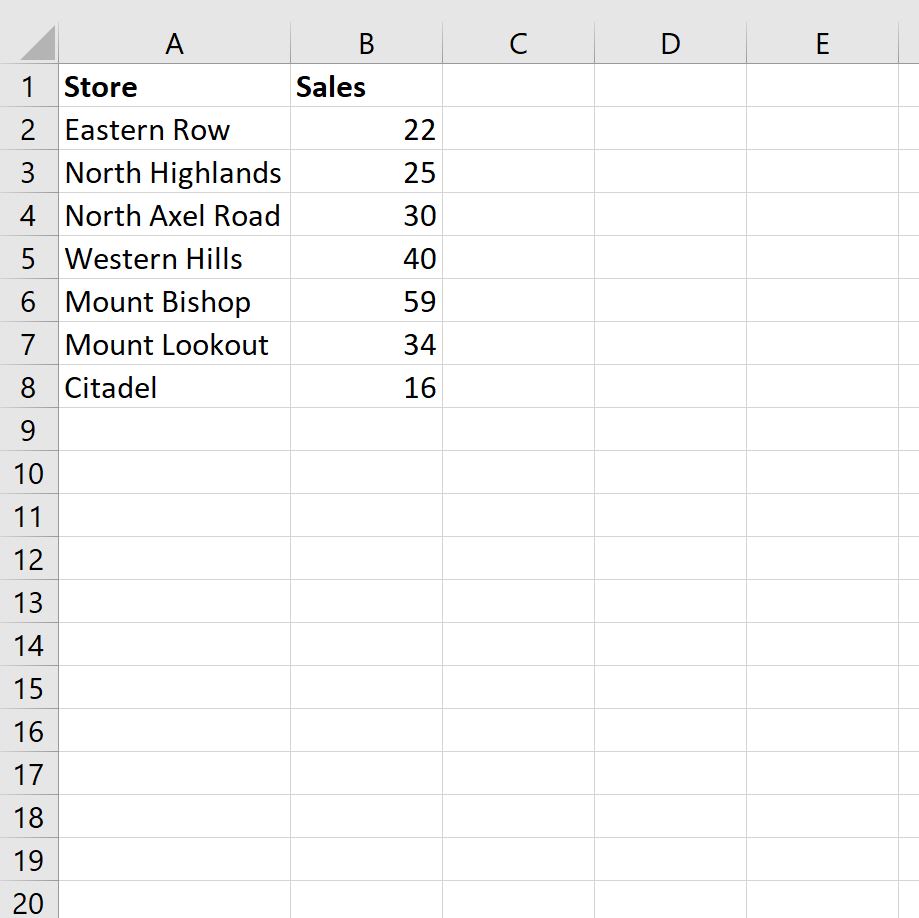Select the Mount Bishop cell
The image size is (919, 918).
174,301
